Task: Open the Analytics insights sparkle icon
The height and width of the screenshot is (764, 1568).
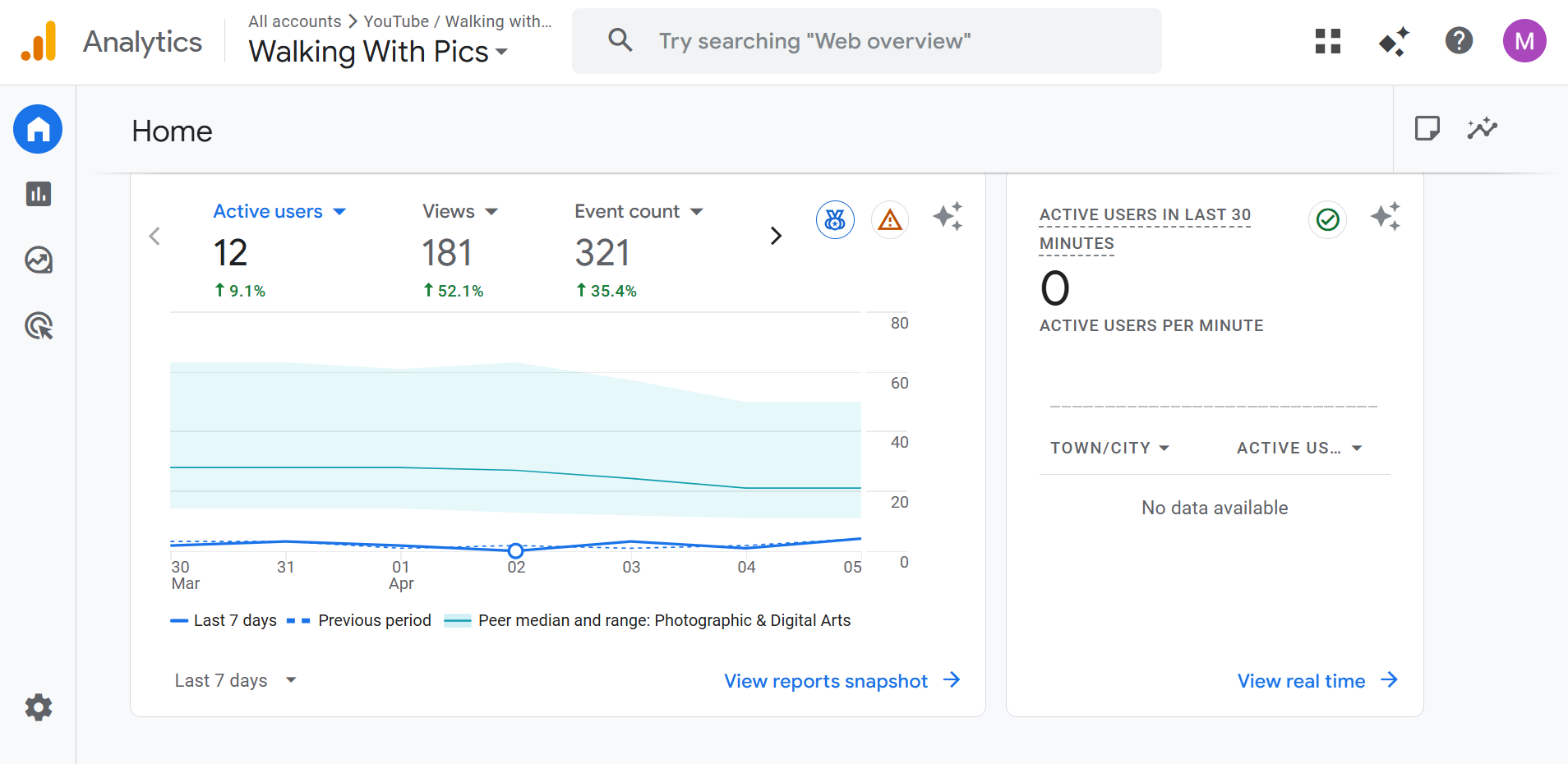Action: point(948,217)
